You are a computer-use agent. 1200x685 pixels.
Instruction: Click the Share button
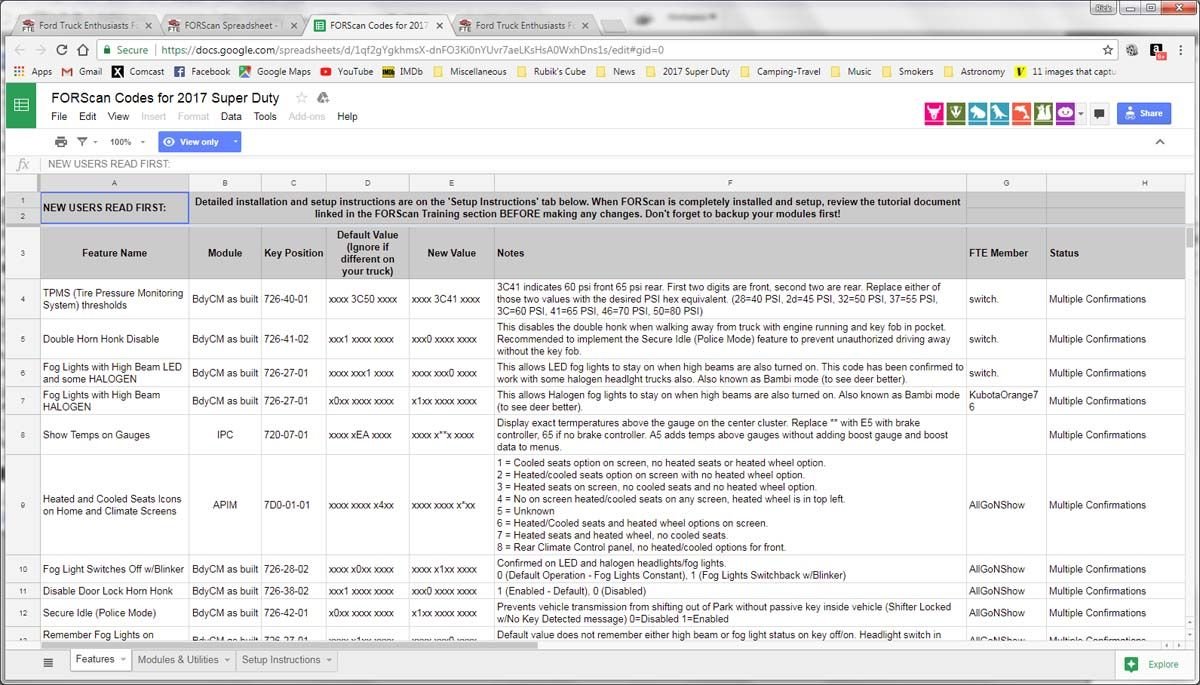1143,113
